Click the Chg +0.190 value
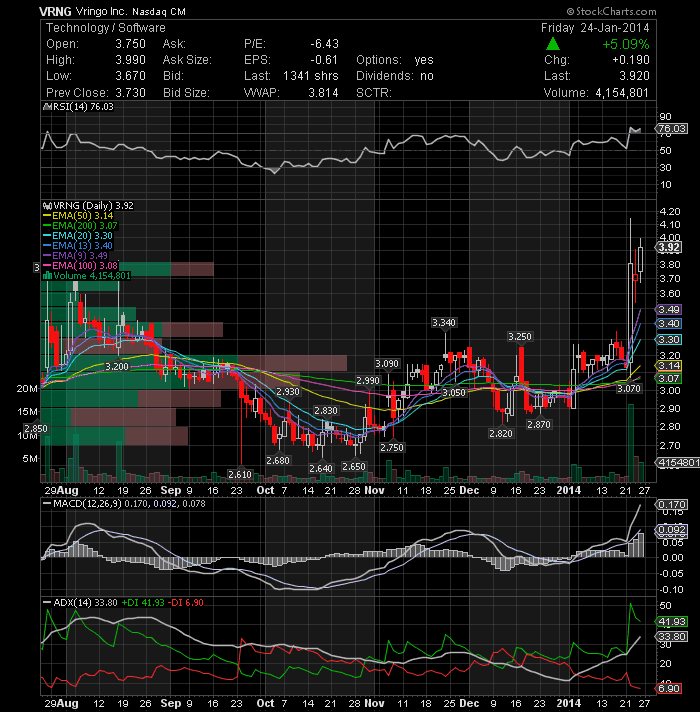This screenshot has width=700, height=712. click(x=631, y=60)
